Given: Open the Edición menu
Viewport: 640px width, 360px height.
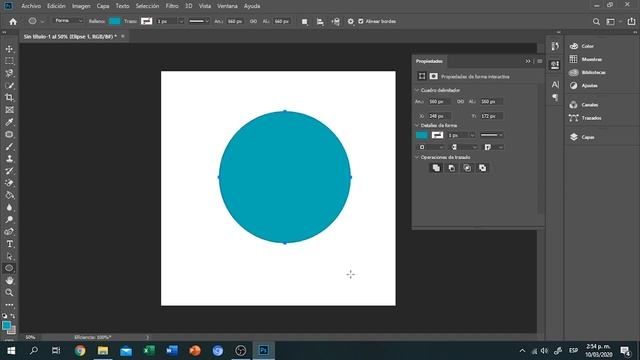Looking at the screenshot, I should pos(56,6).
